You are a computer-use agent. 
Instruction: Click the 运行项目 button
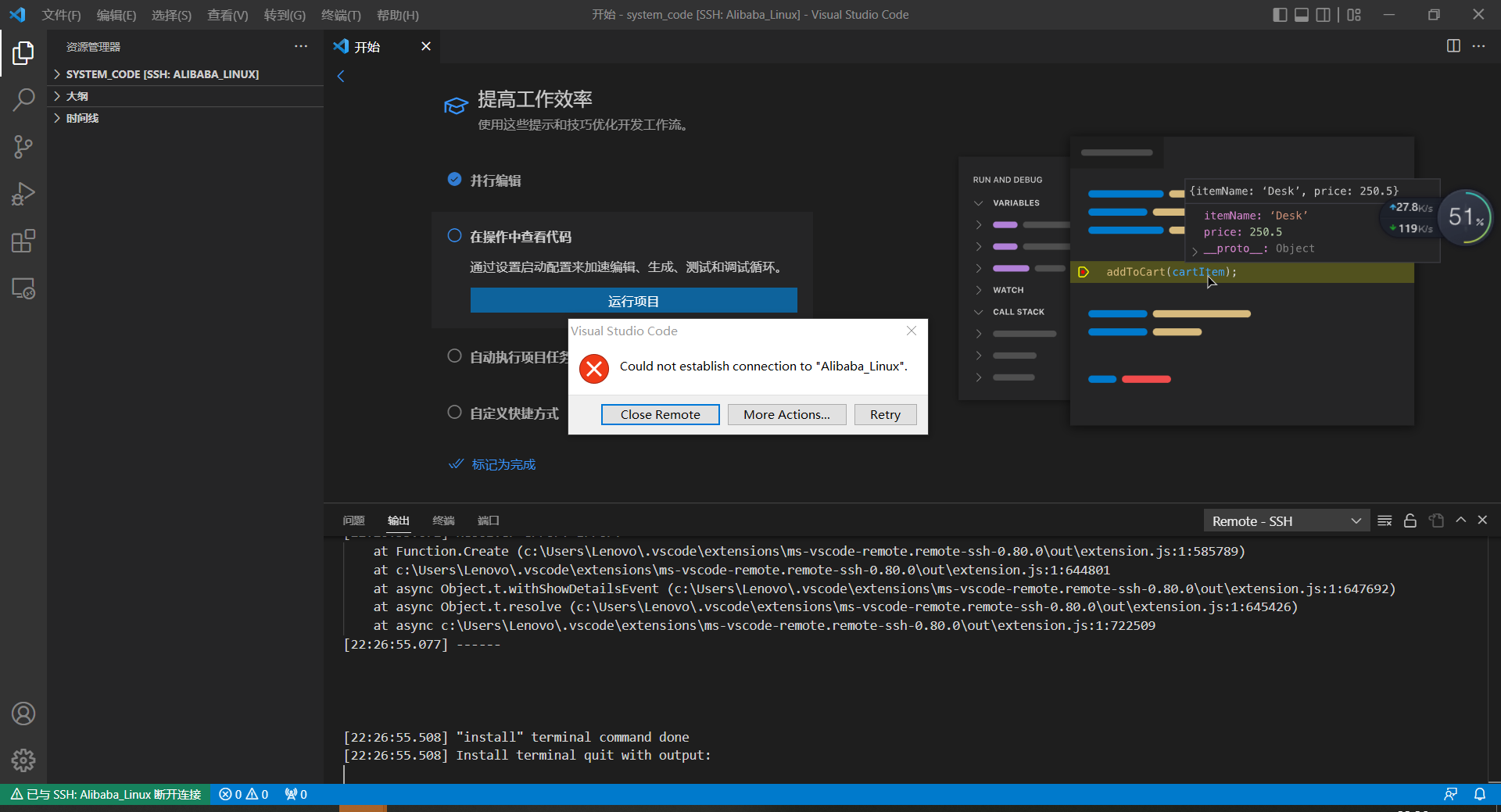point(633,301)
